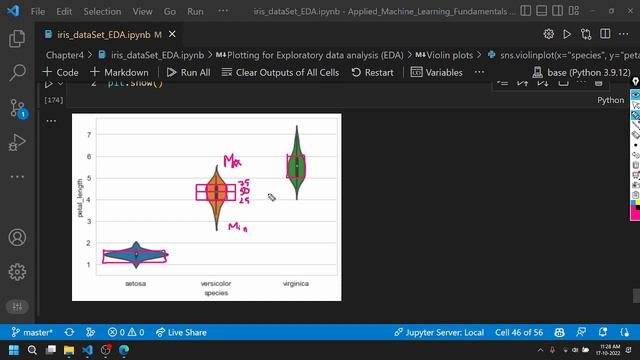Open the Explorer view in activity bar

point(17,39)
